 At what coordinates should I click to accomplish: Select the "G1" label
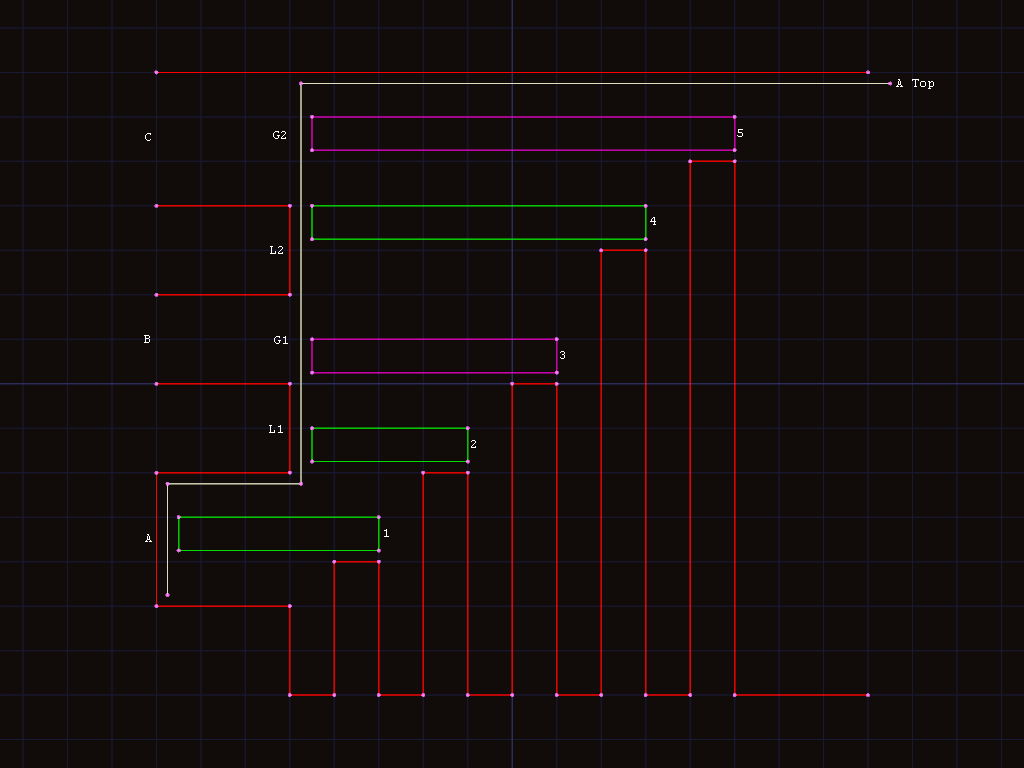coord(281,340)
